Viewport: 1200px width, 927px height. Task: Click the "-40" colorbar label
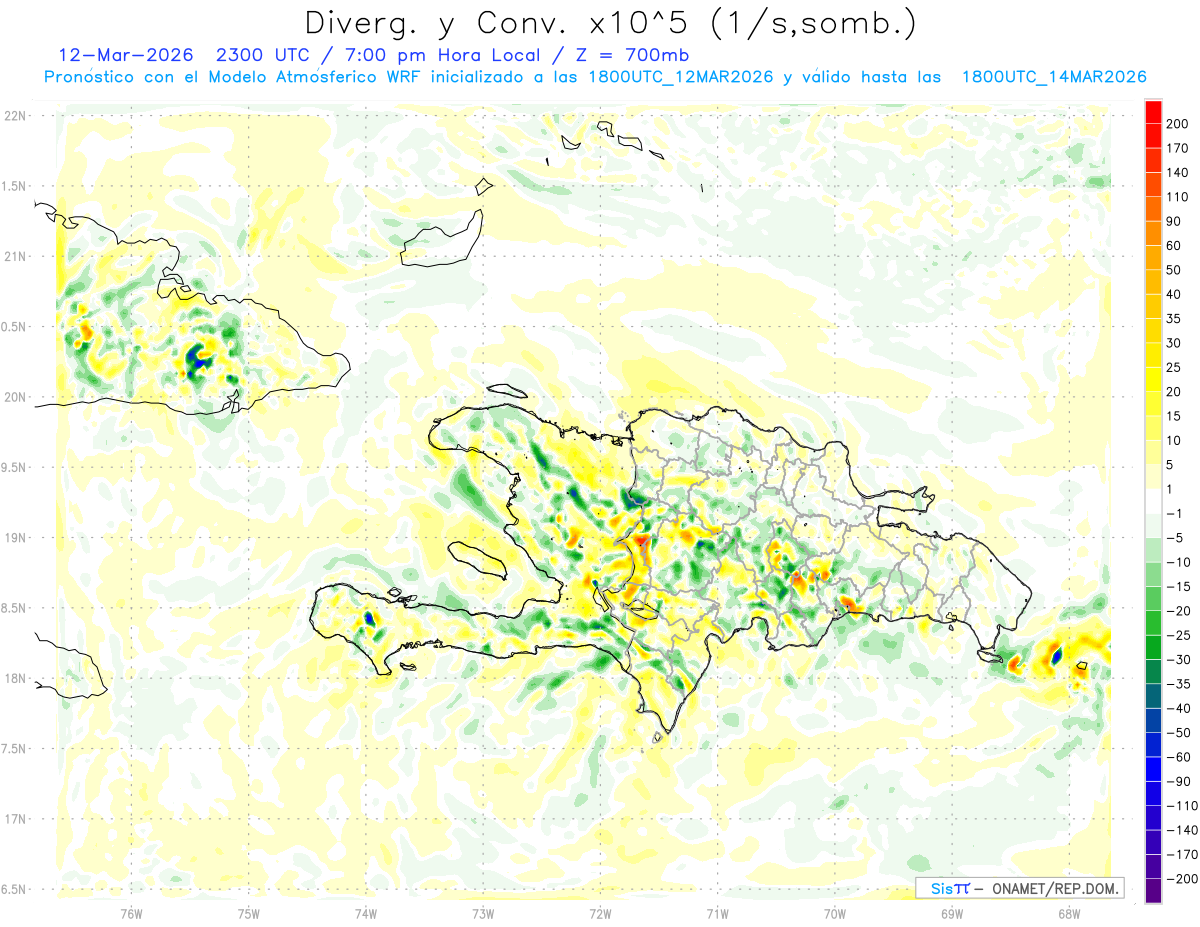[x=1178, y=708]
